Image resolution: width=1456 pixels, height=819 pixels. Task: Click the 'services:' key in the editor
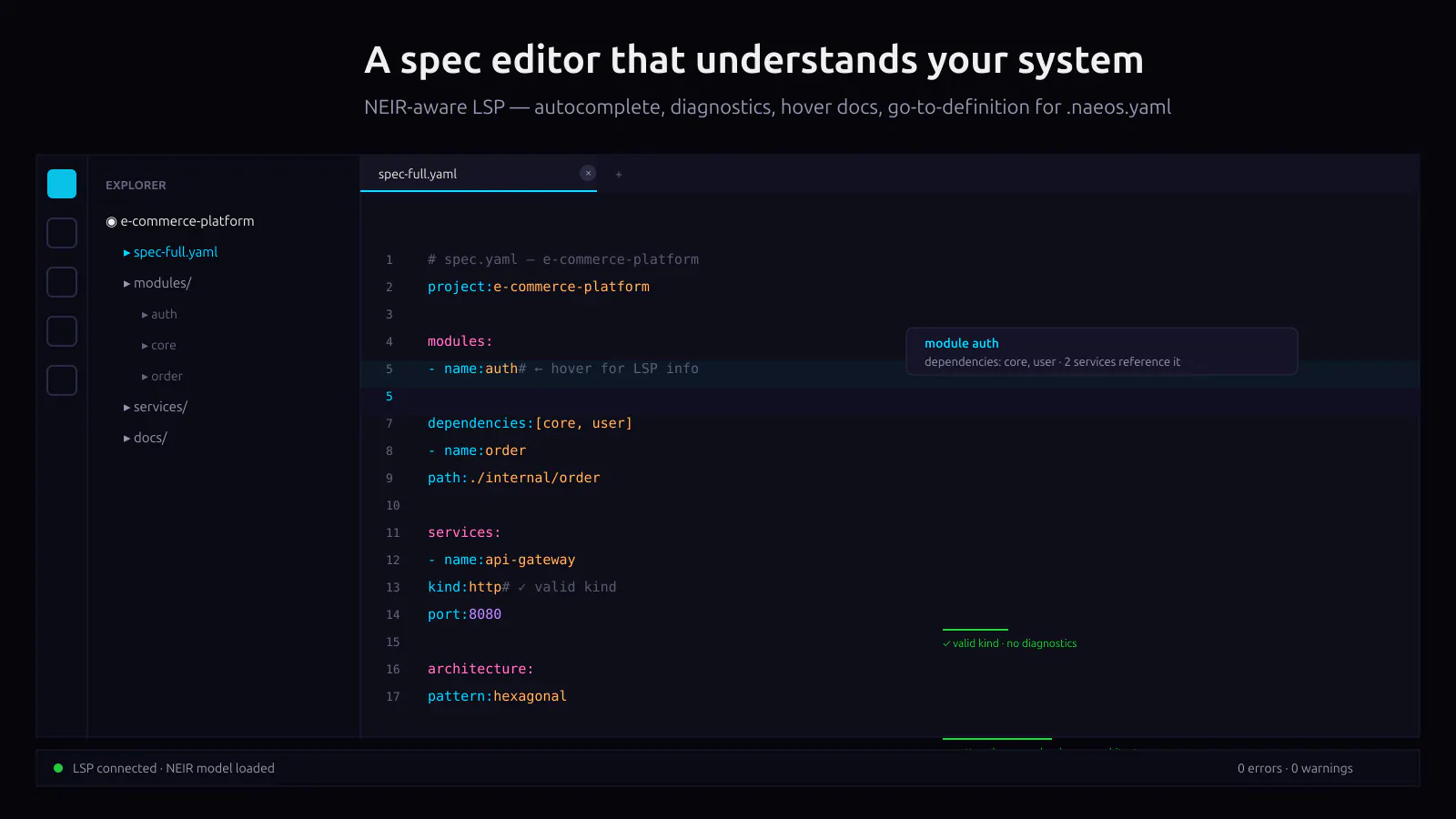(x=464, y=532)
